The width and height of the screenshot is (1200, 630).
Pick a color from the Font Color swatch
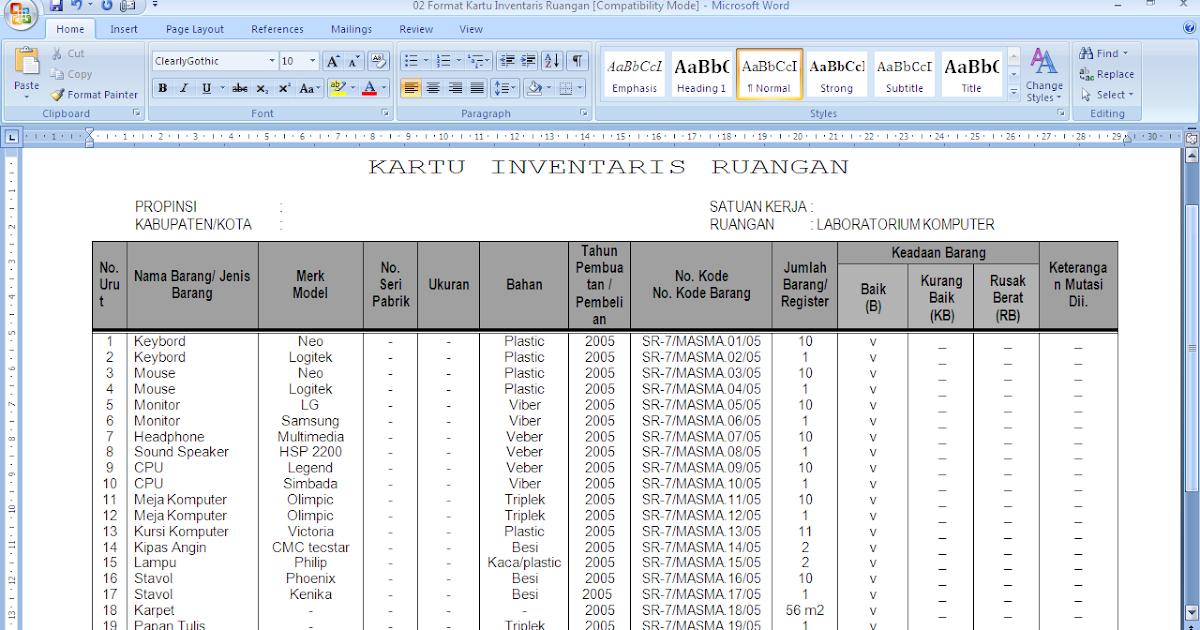click(x=371, y=88)
